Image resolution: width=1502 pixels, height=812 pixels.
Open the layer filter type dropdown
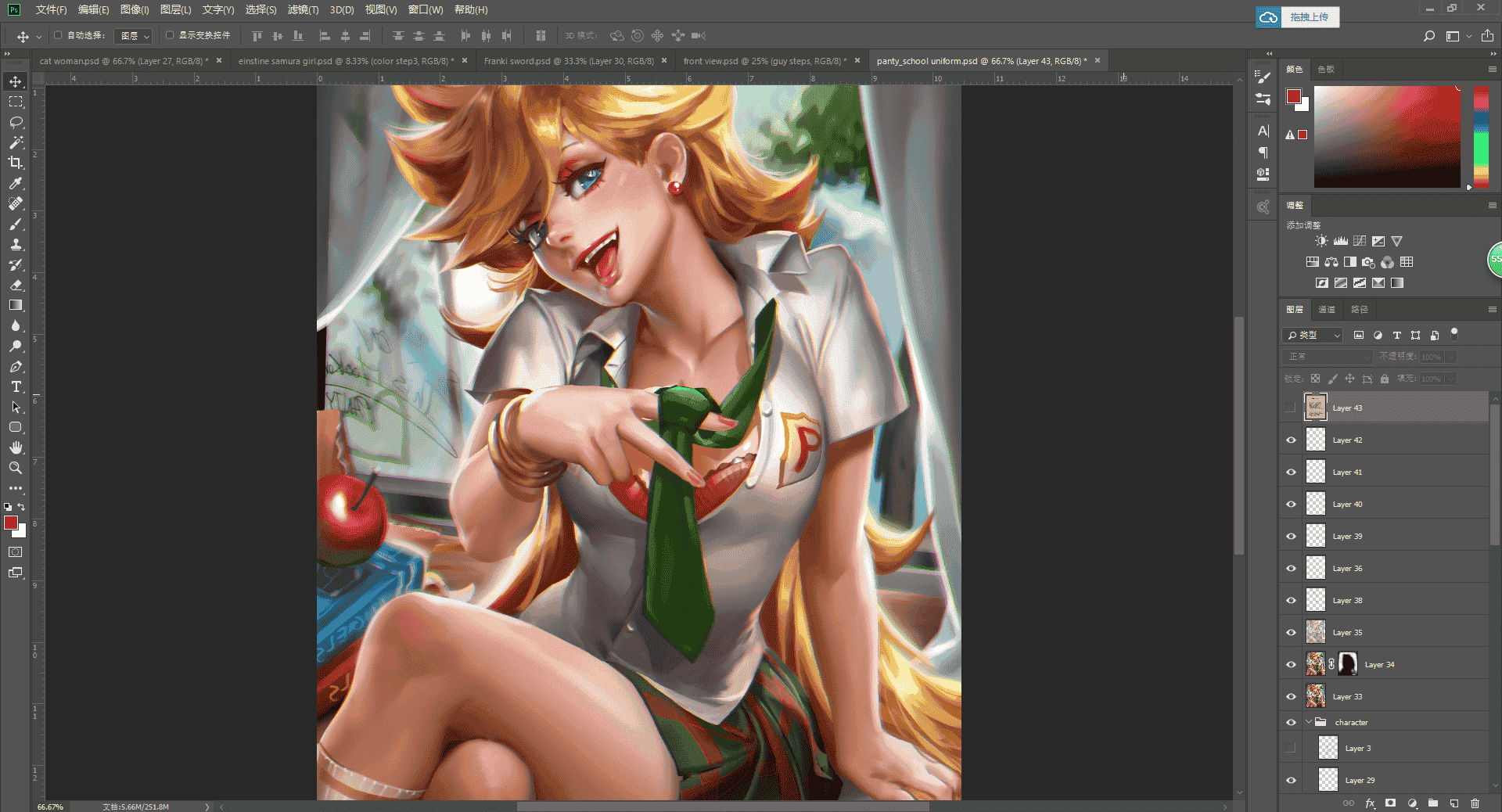point(1313,335)
